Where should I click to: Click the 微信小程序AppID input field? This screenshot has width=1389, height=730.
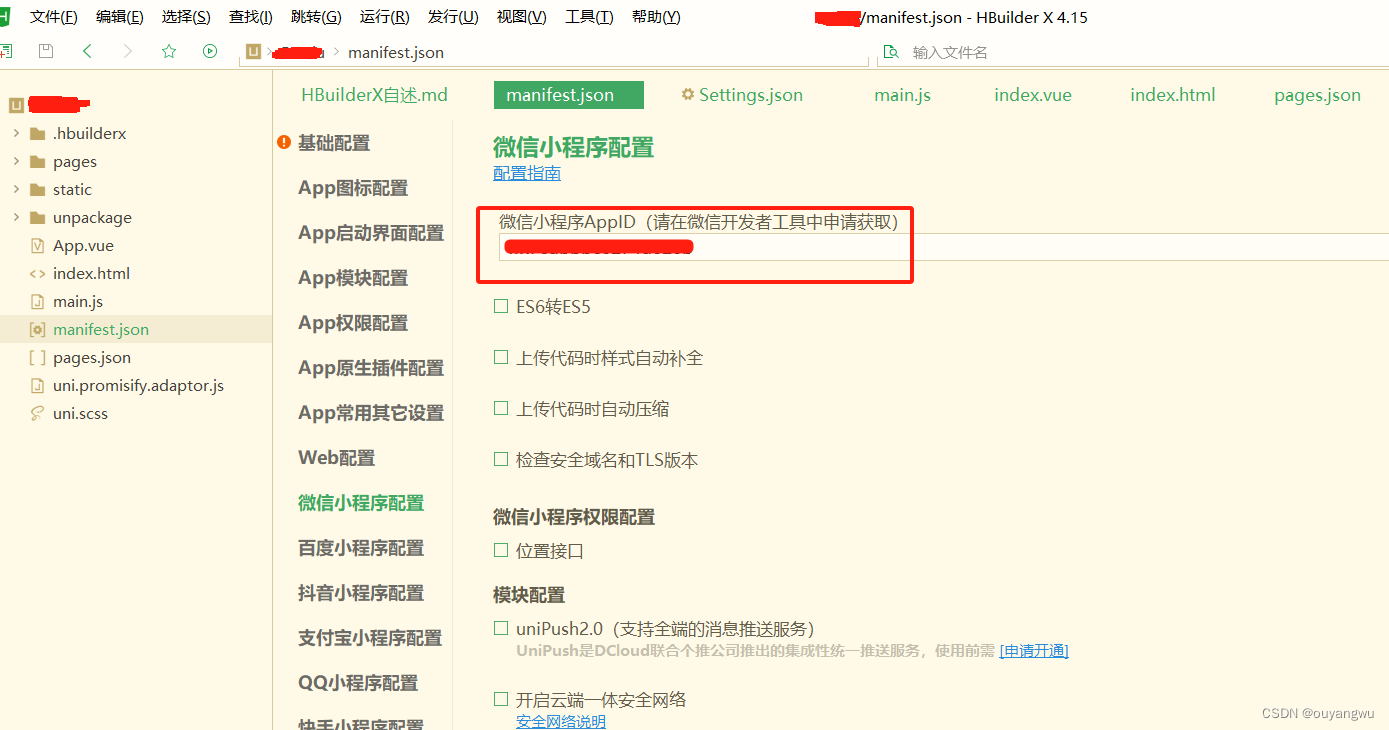point(944,247)
